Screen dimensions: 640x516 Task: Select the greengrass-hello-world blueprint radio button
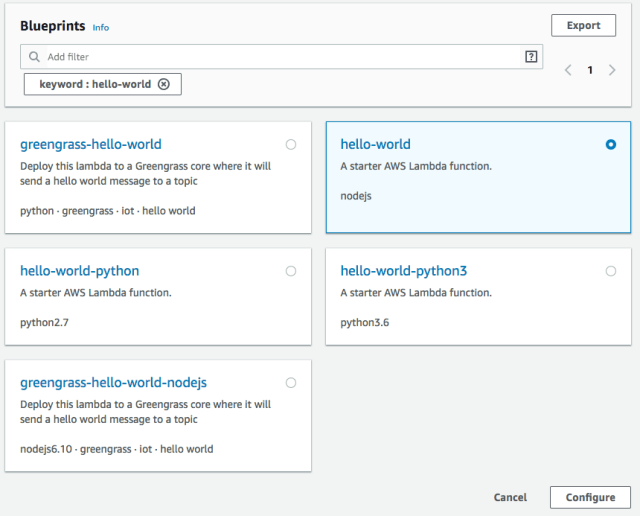pos(291,144)
